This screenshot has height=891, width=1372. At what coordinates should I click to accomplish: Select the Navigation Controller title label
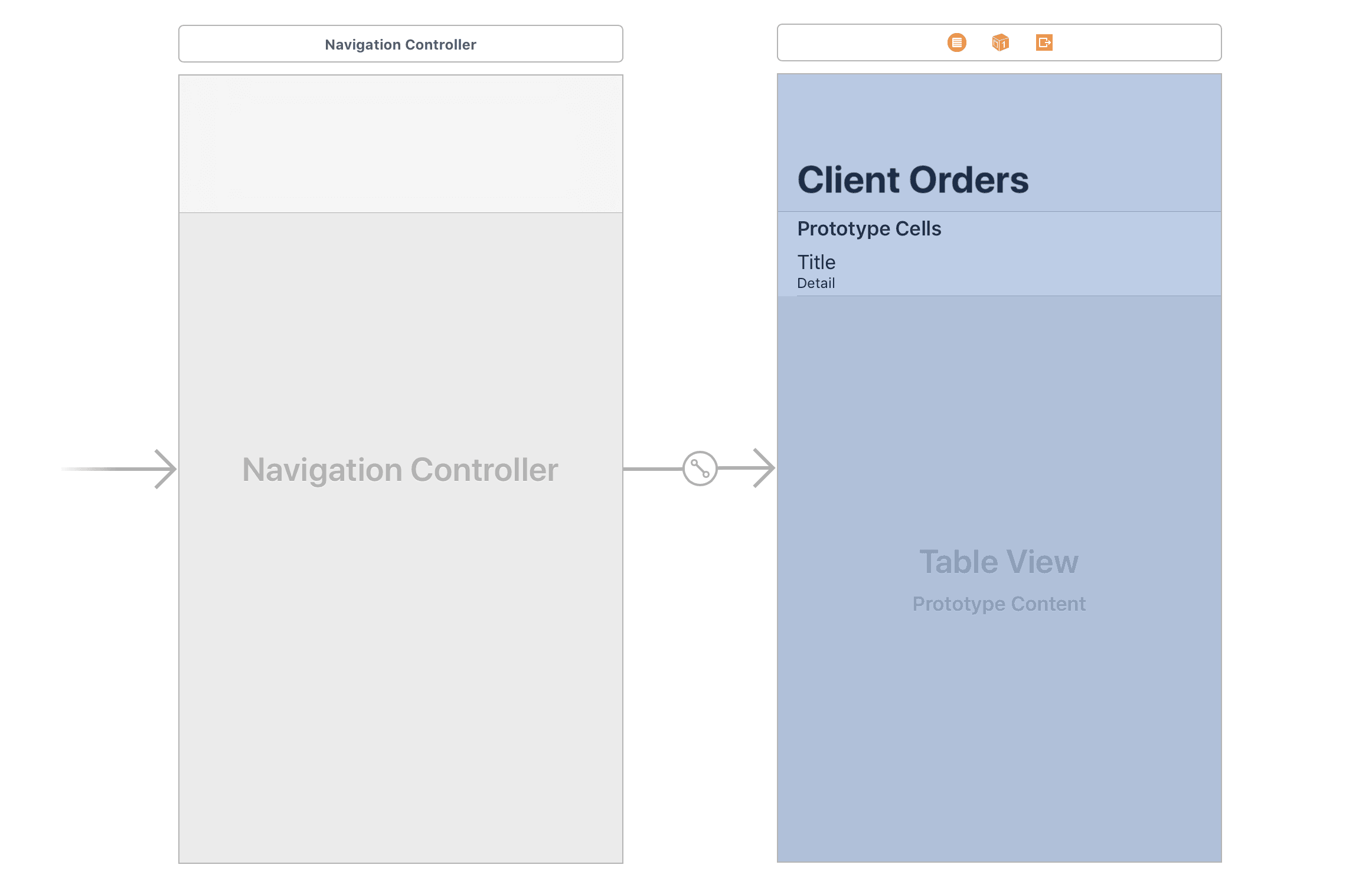point(400,469)
